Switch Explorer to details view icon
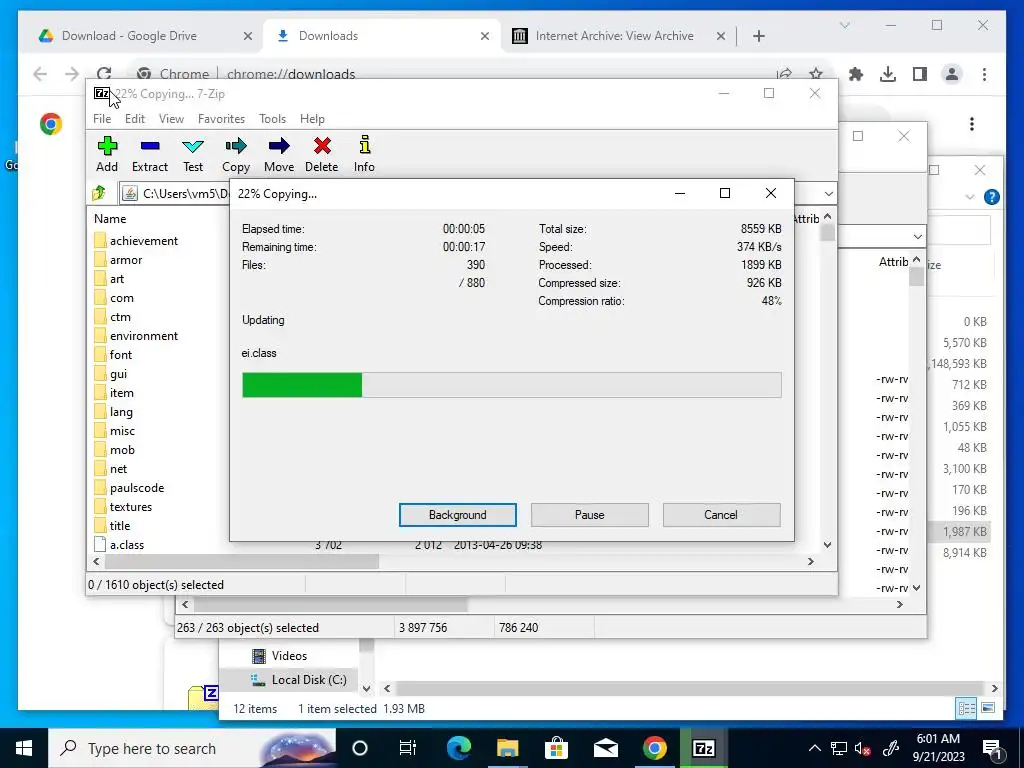This screenshot has width=1024, height=768. [967, 708]
